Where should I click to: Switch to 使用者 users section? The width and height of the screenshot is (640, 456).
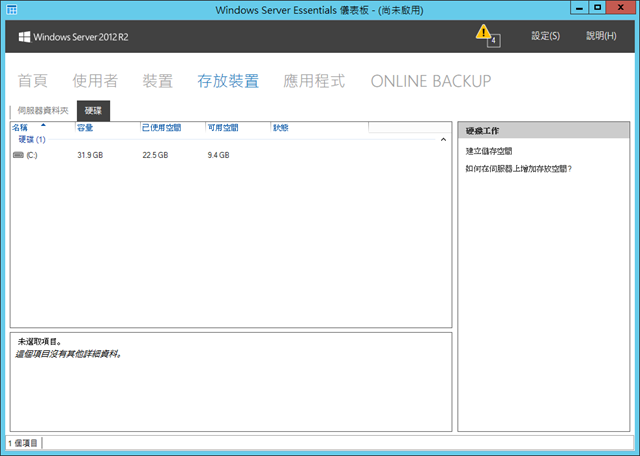point(95,81)
